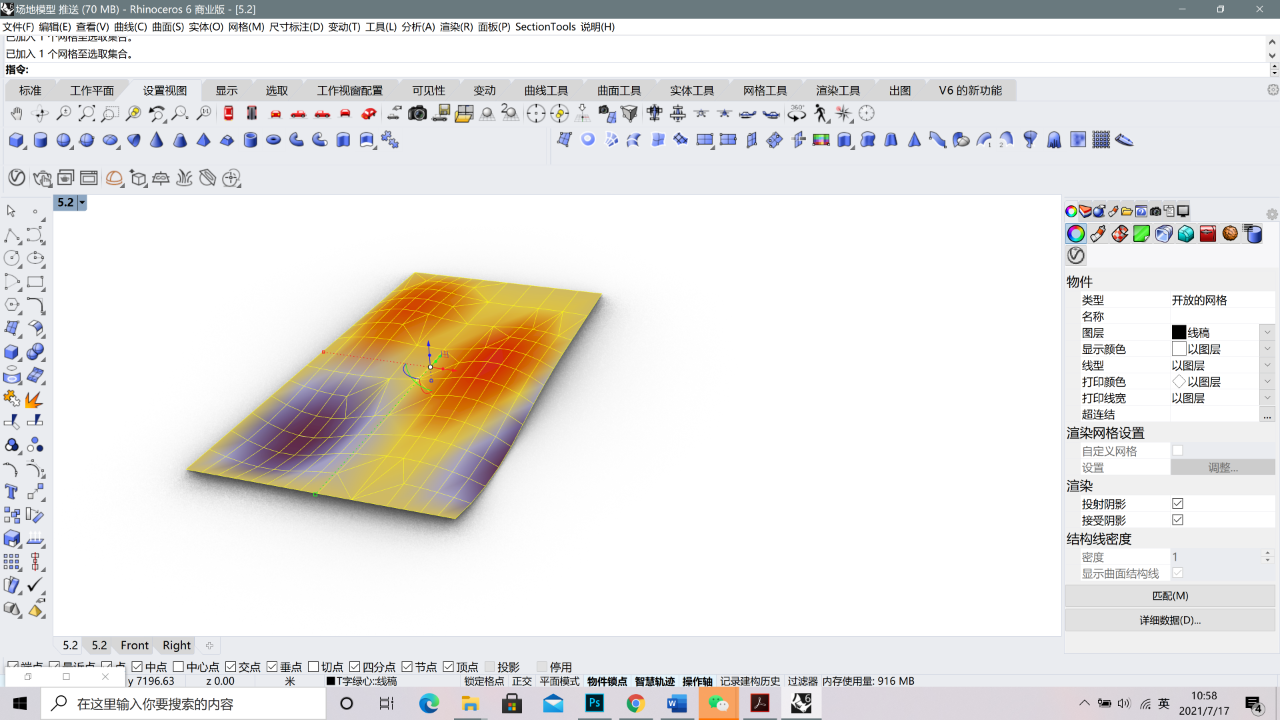Select the Cone solid tool

tap(157, 140)
